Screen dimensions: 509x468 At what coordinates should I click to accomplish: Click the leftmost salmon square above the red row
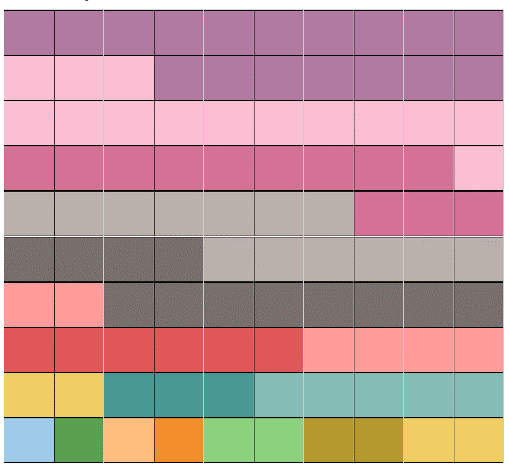click(x=29, y=305)
